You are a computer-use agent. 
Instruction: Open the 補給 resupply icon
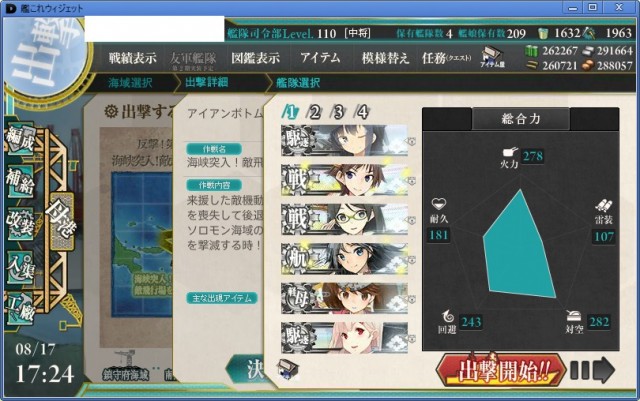pos(20,180)
